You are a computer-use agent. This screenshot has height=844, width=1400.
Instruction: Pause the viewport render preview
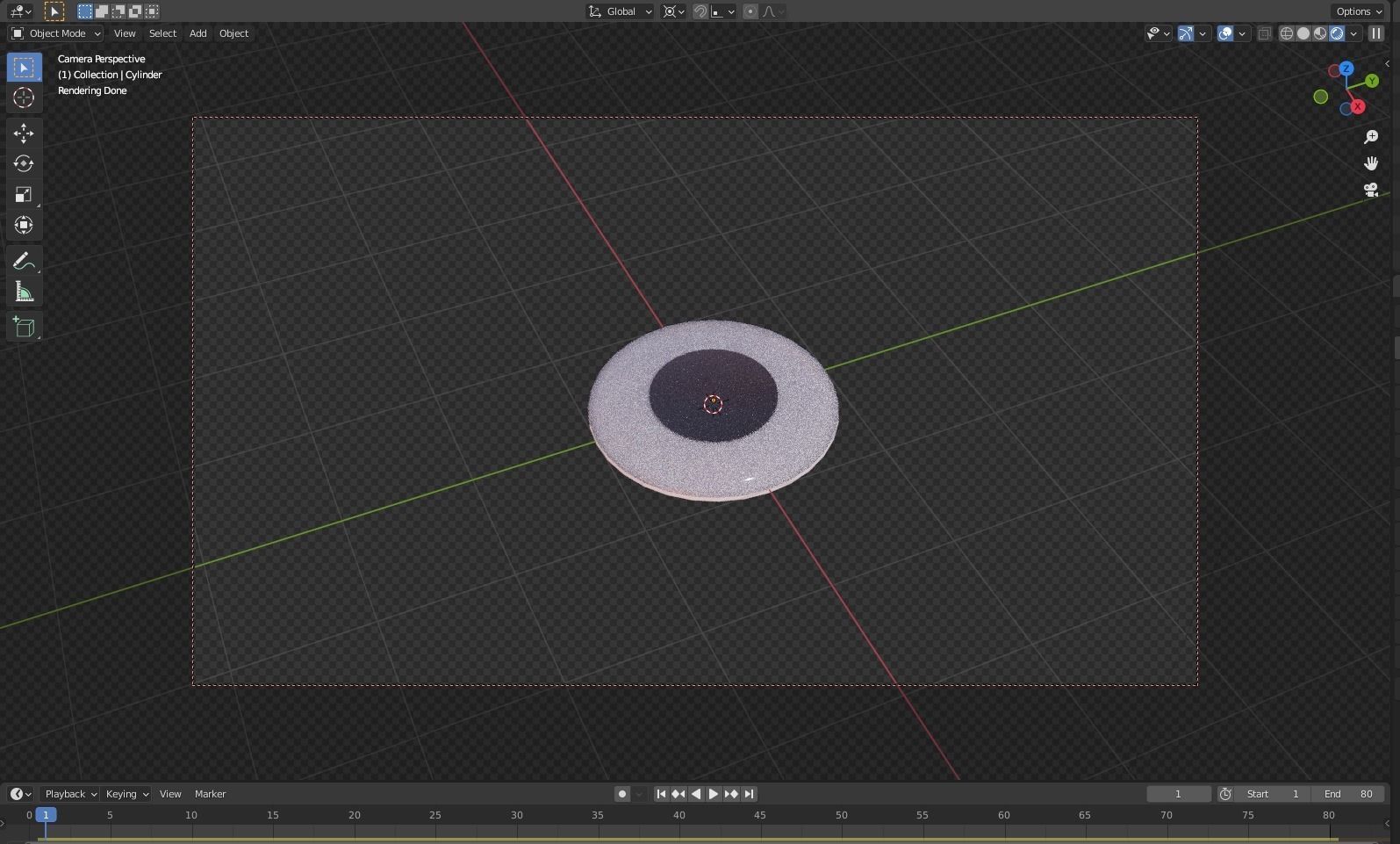(1375, 33)
